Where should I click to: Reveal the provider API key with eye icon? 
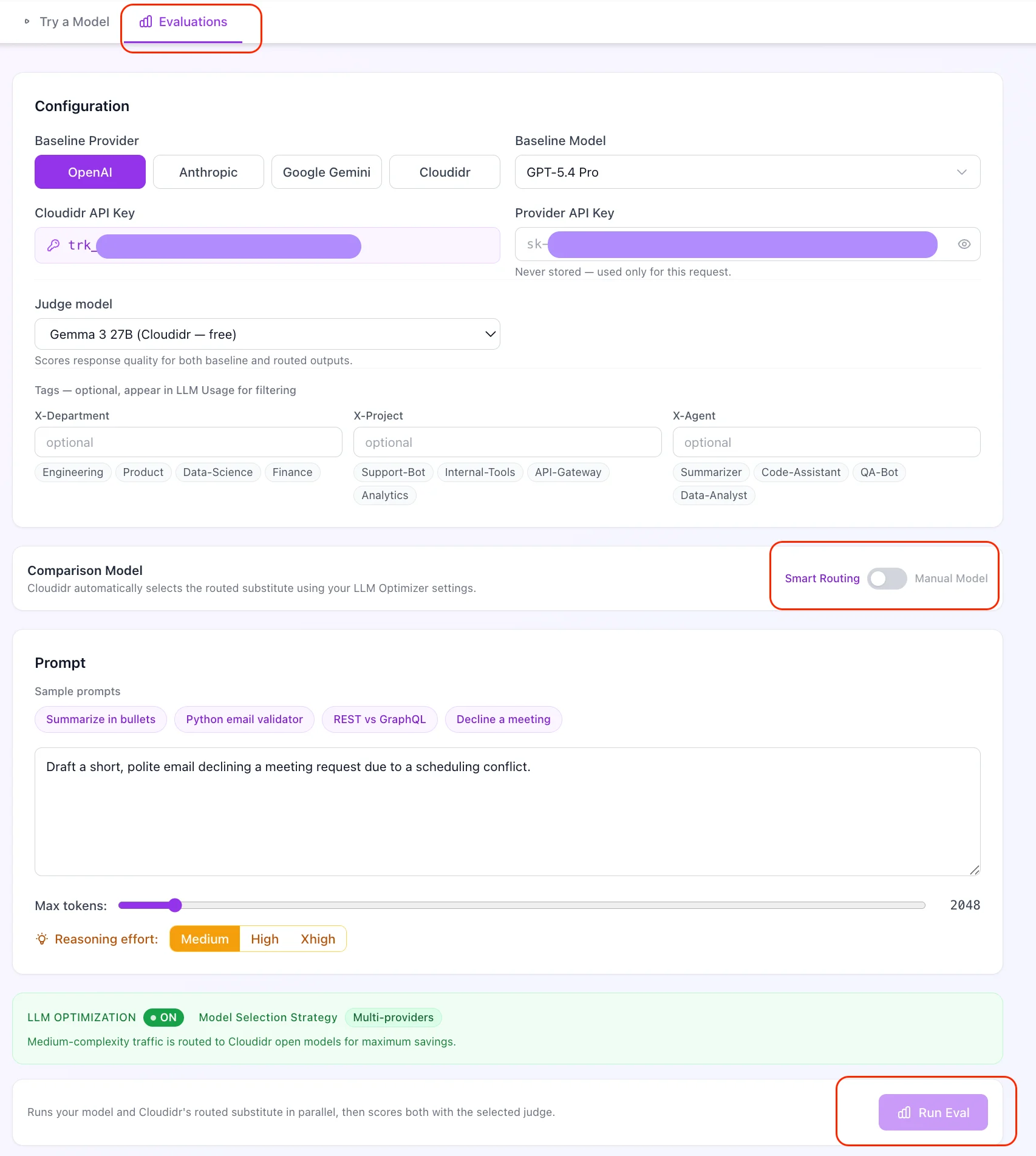click(x=964, y=244)
